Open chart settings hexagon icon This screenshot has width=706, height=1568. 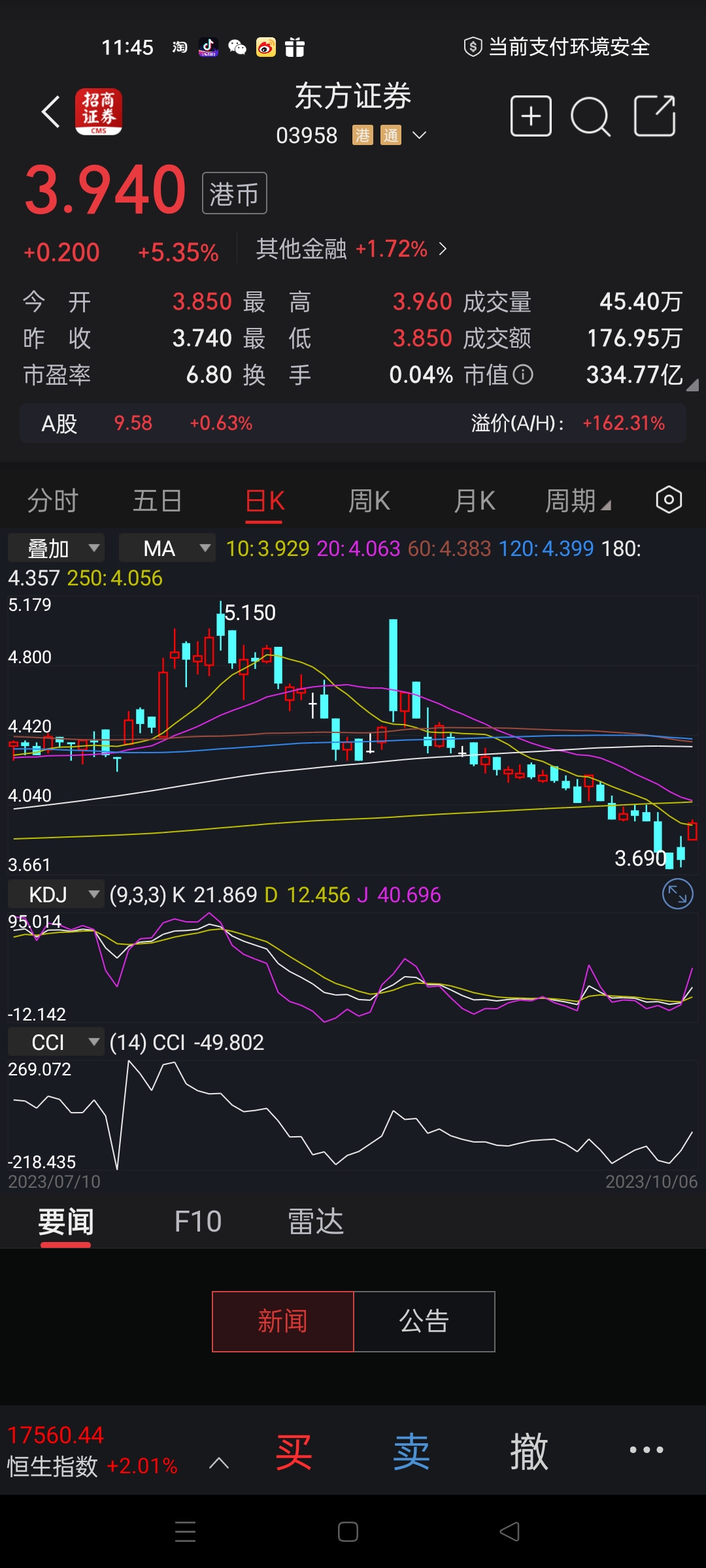tap(669, 500)
